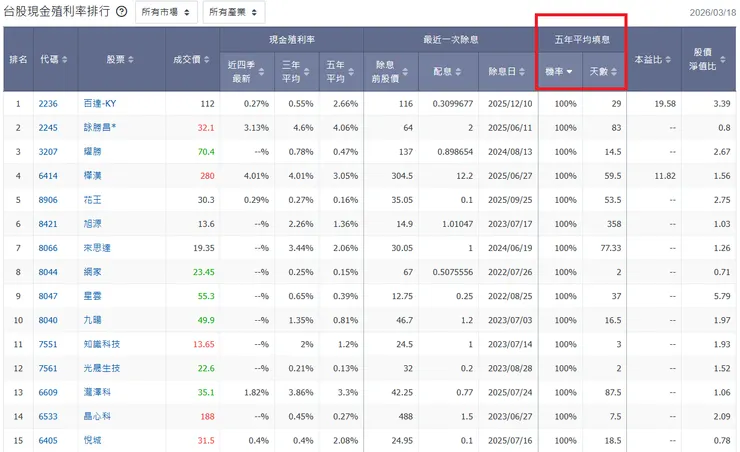Open the 詠勝昌* stock link
Screen dimensions: 740x452
(x=100, y=127)
